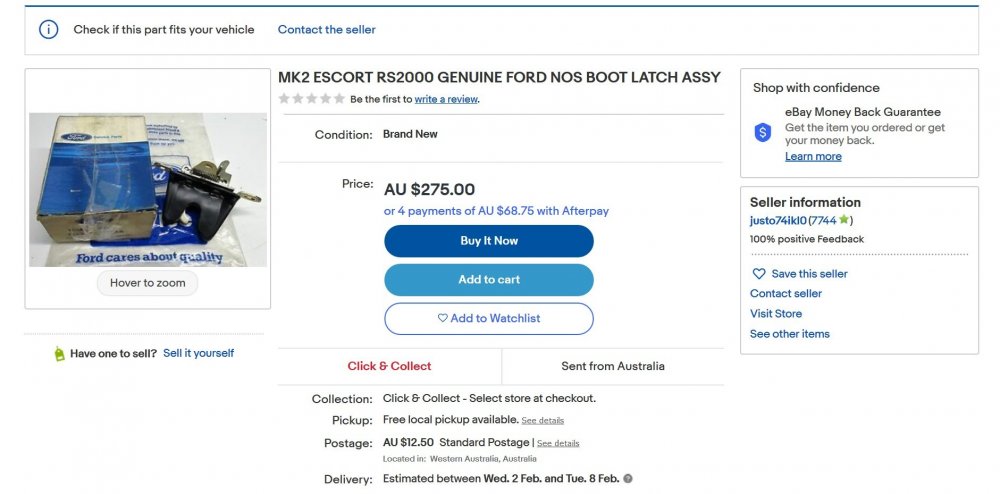The height and width of the screenshot is (494, 1000).
Task: Click the five-star rating icons under title
Action: [312, 99]
